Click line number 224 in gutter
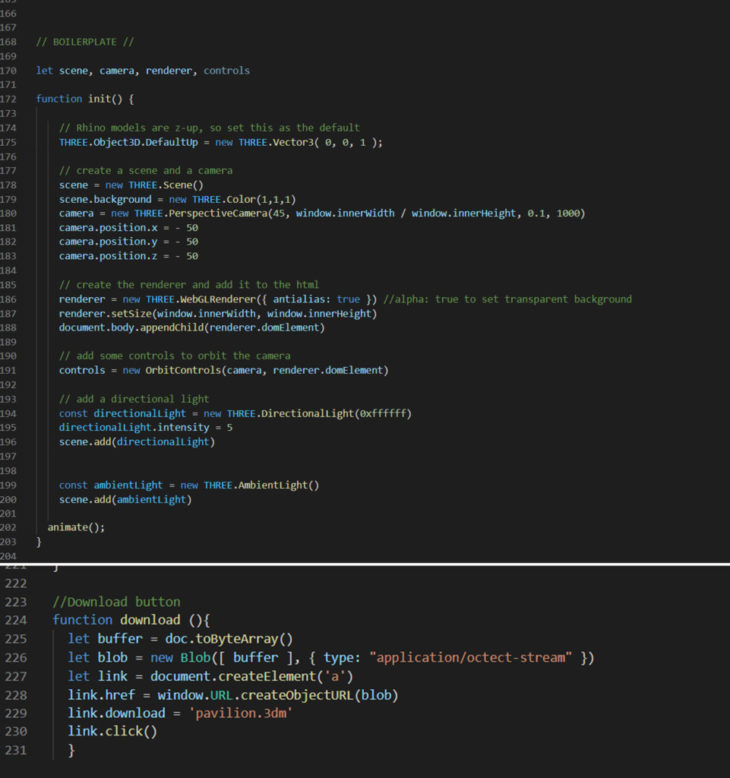This screenshot has height=778, width=730. point(15,620)
